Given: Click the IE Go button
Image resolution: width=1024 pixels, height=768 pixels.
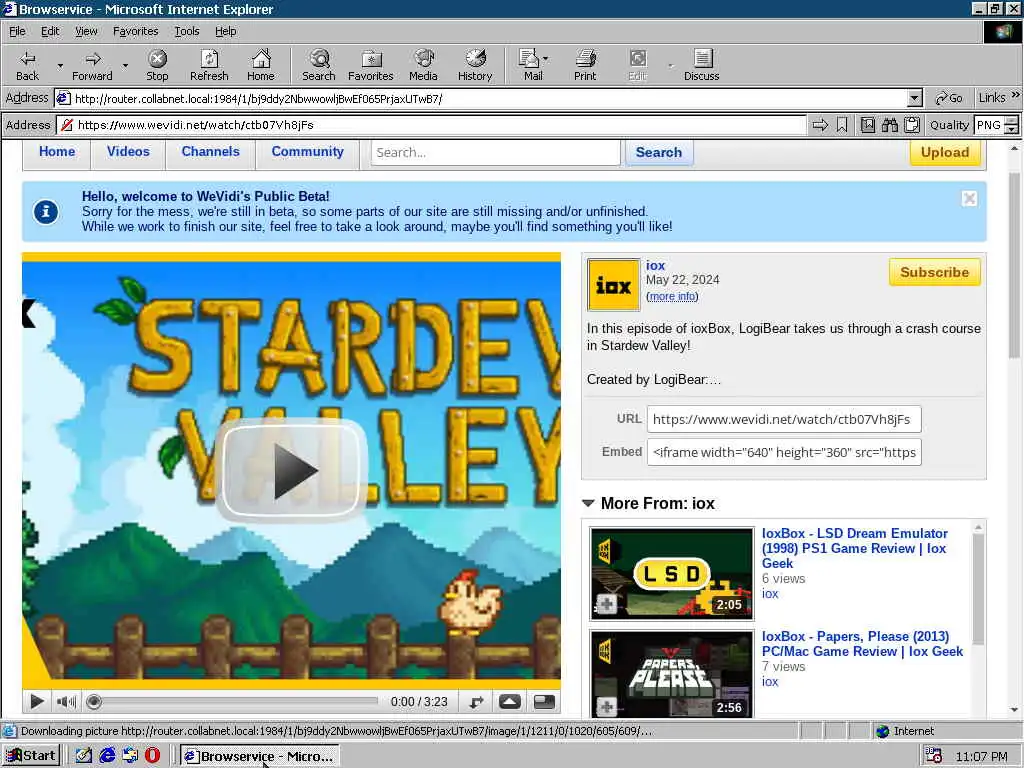Looking at the screenshot, I should [x=949, y=99].
